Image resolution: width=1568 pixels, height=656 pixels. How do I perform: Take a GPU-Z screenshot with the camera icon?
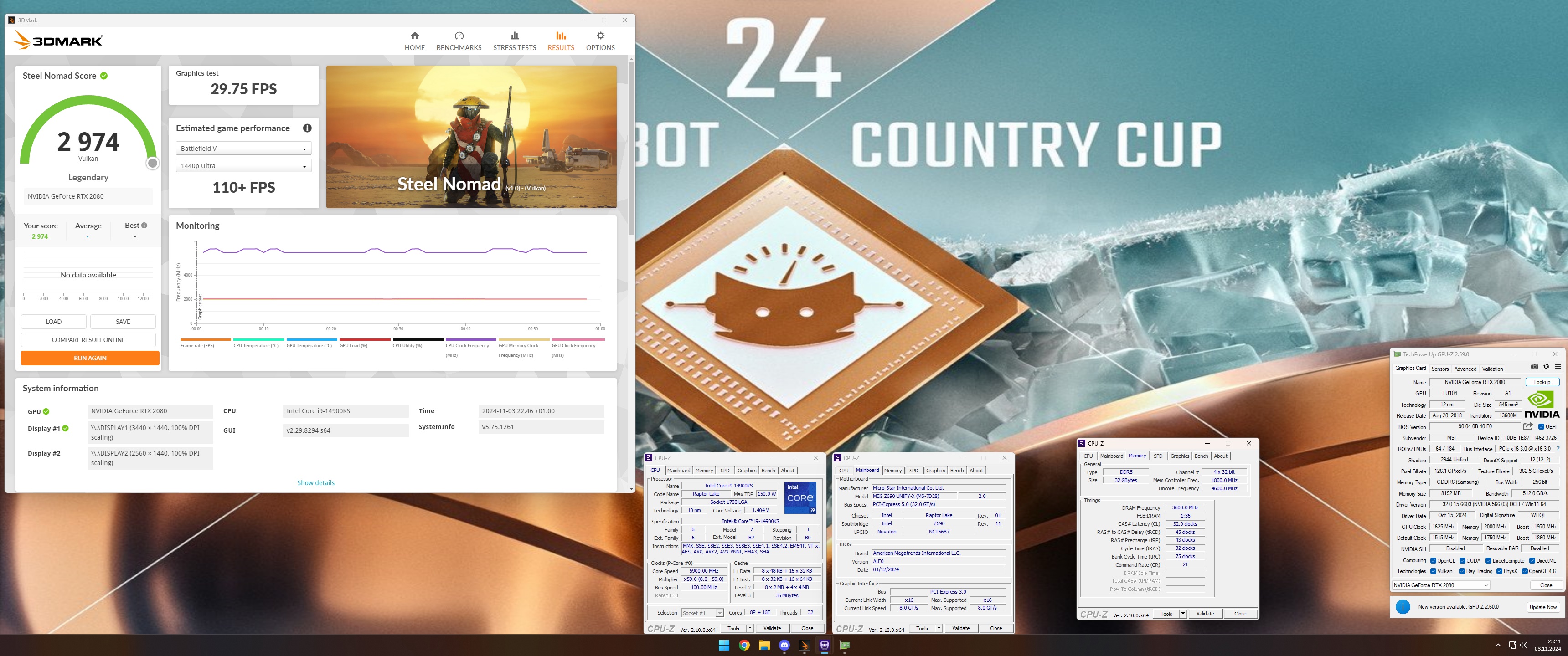point(1535,366)
